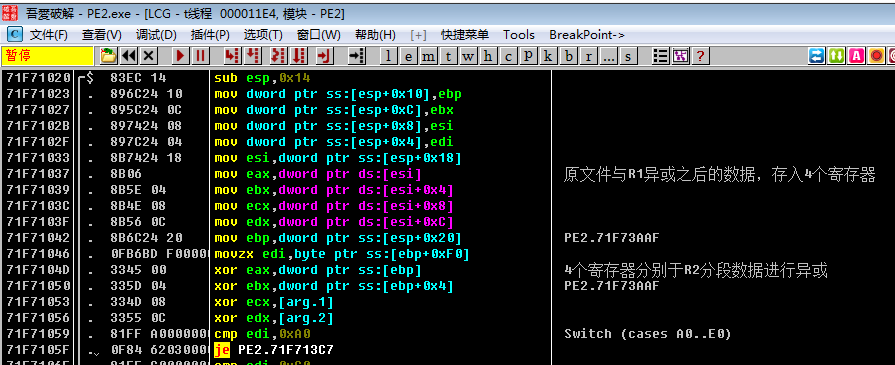Select the 'cmp edi,0xA0' line

[263, 334]
